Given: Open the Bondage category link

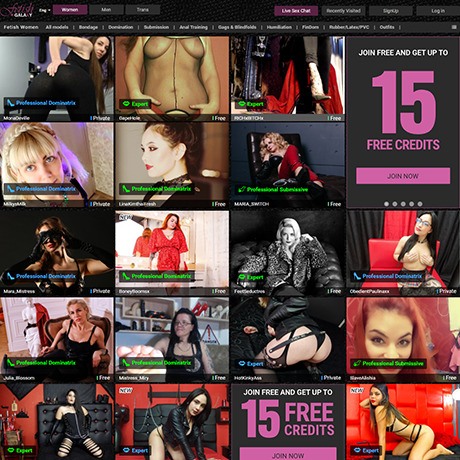Looking at the screenshot, I should tap(88, 27).
